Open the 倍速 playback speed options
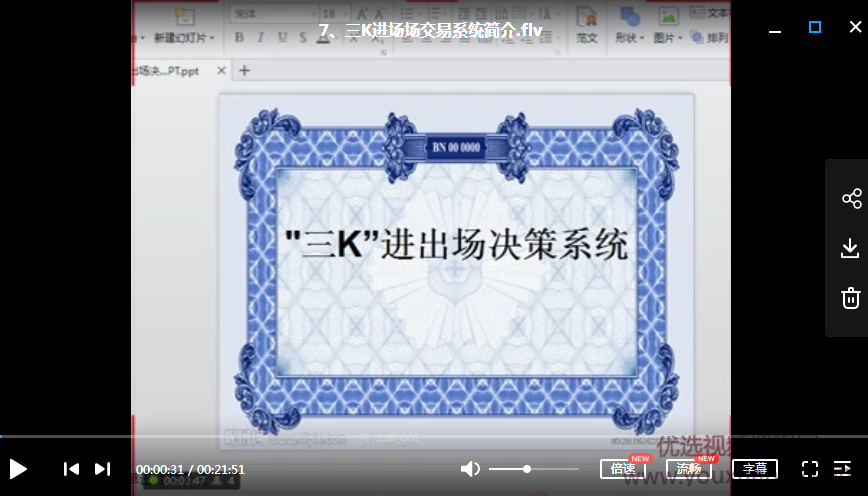The image size is (868, 496). click(623, 468)
